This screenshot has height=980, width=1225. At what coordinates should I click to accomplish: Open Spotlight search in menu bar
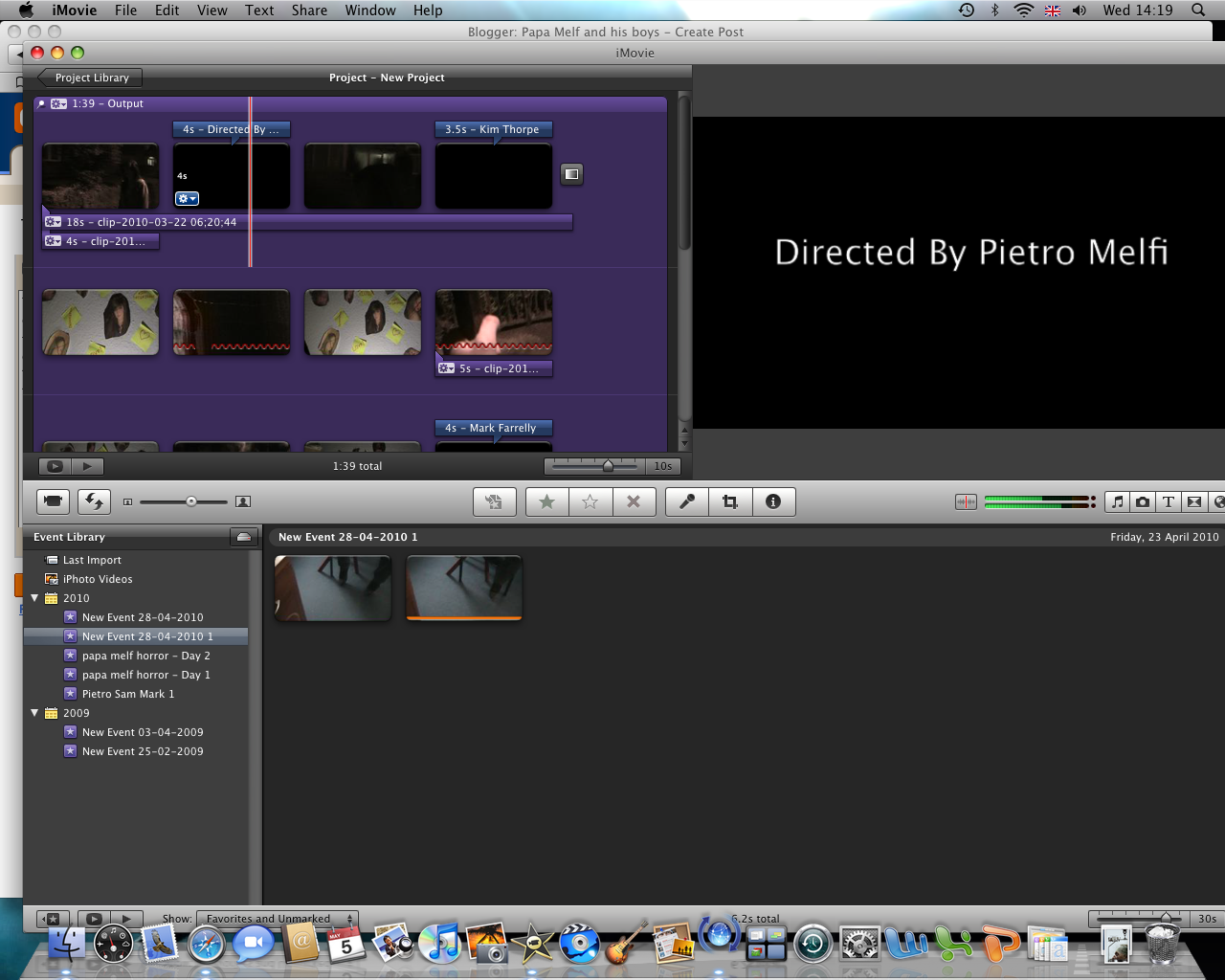click(1198, 11)
